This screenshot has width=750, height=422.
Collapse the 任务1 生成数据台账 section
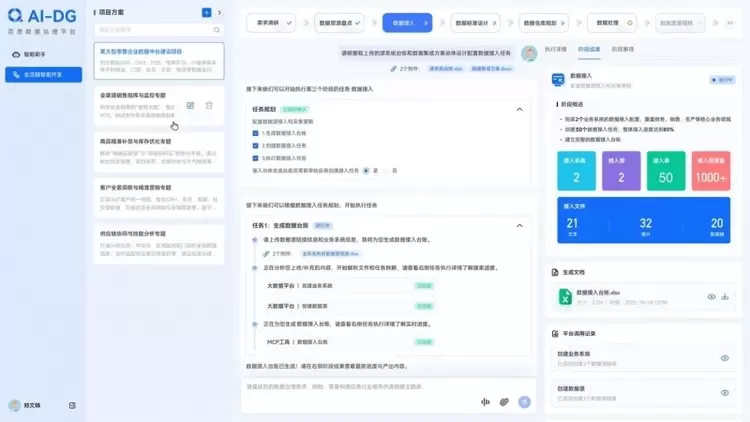519,225
